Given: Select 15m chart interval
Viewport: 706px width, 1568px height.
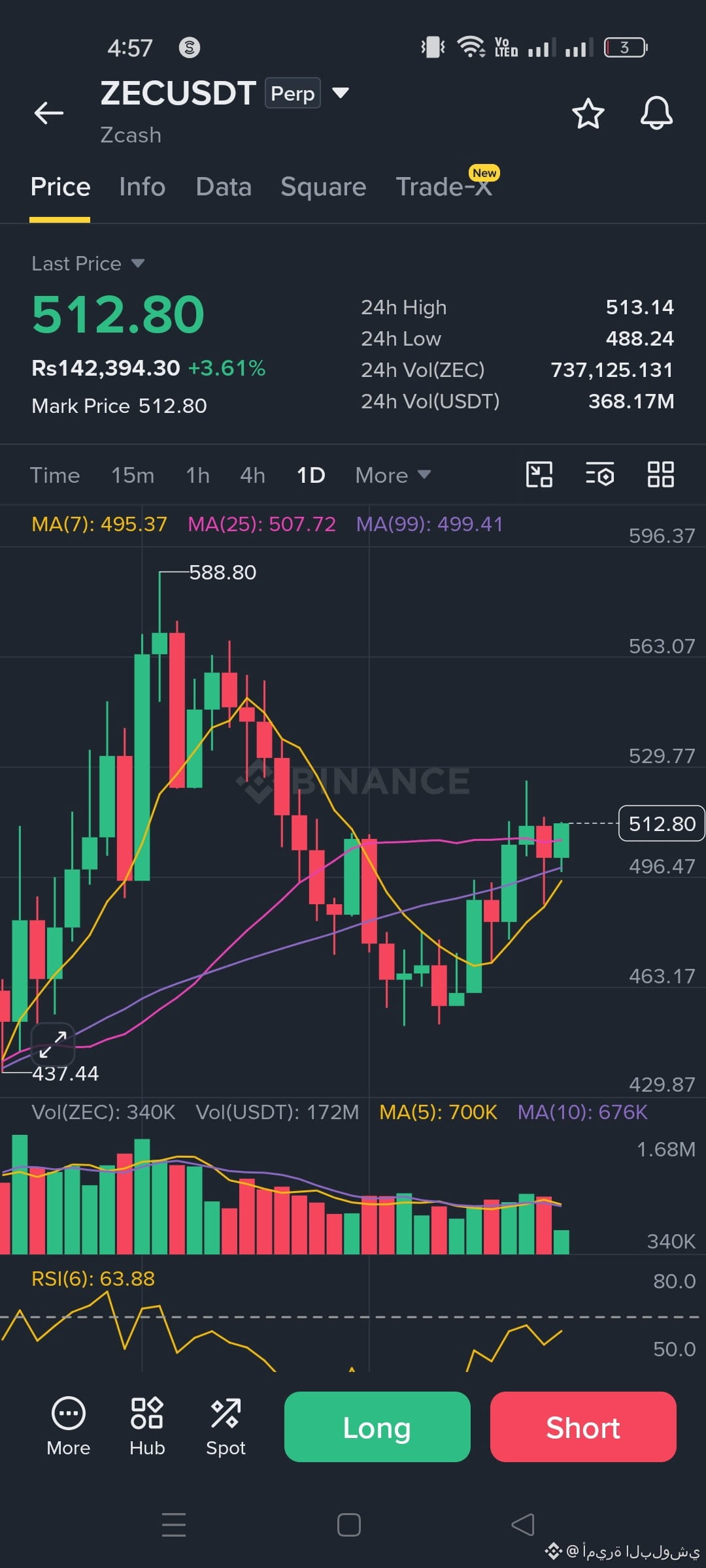Looking at the screenshot, I should pos(133,475).
